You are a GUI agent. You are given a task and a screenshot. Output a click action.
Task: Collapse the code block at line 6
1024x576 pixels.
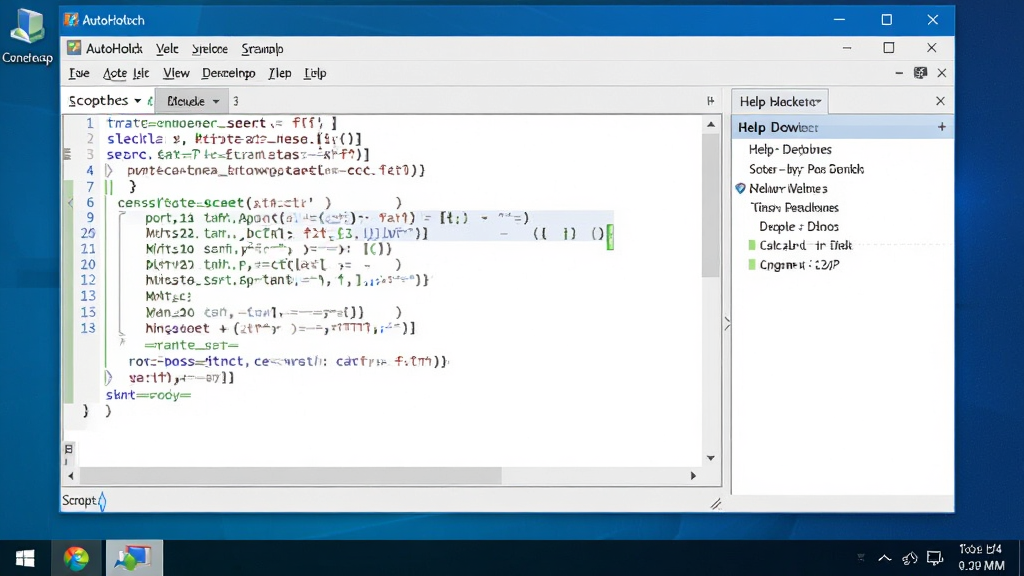71,202
